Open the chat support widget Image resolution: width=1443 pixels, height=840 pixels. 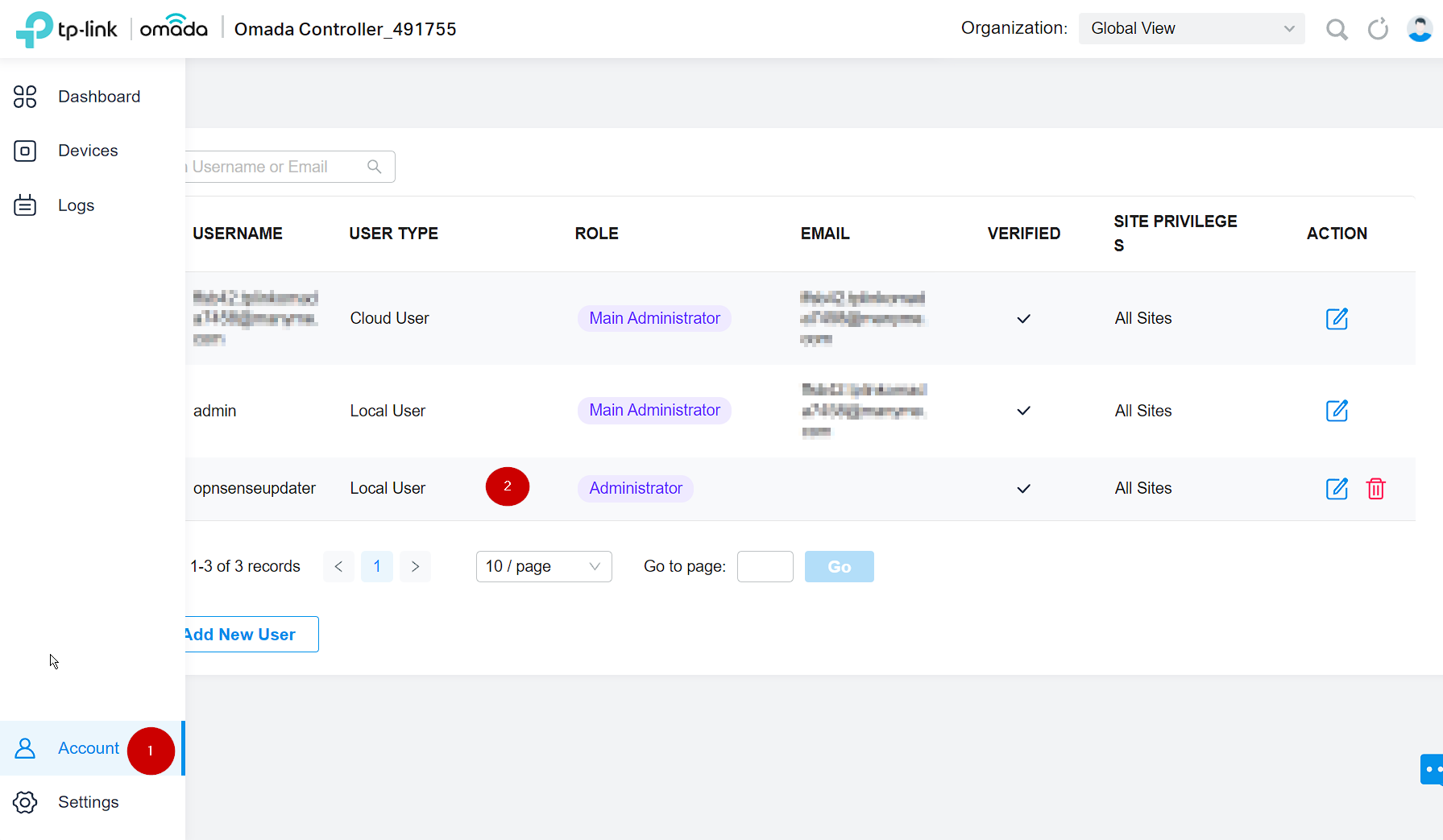tap(1431, 769)
